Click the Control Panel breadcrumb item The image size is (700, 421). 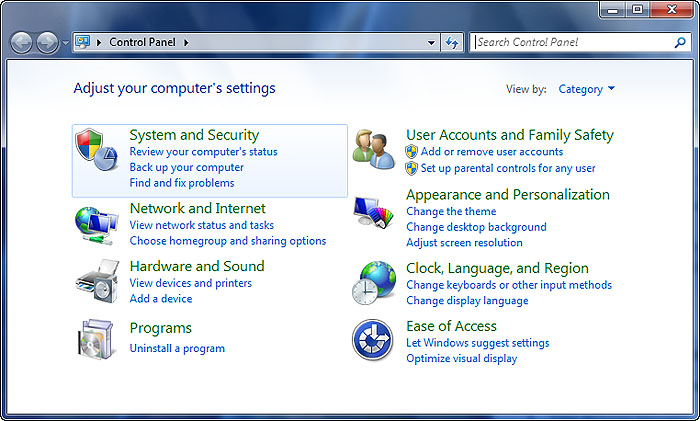pos(142,42)
